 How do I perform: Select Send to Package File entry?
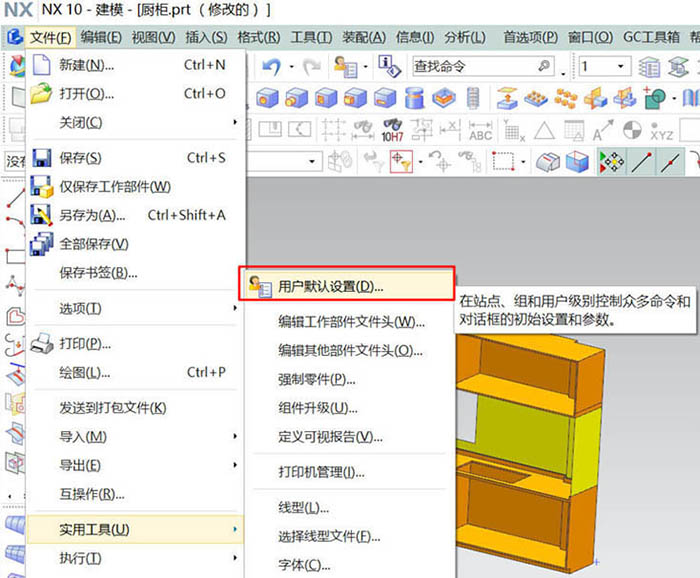(135, 408)
